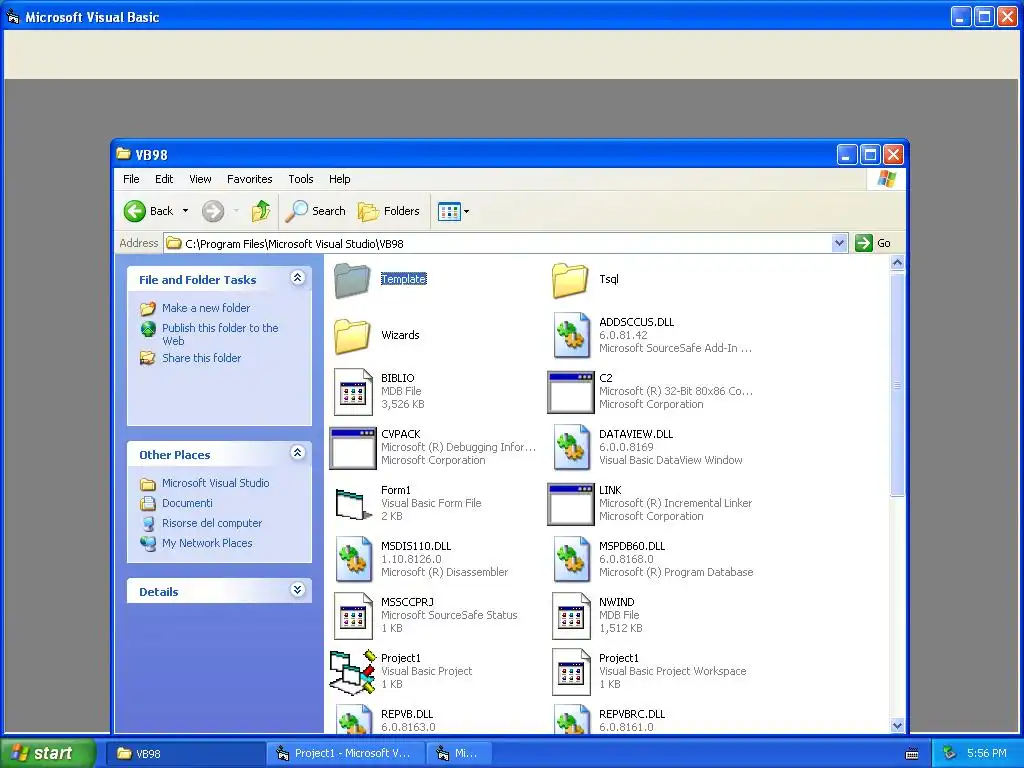The image size is (1024, 768).
Task: Click the vertical scrollbar thumb in file list
Action: [x=897, y=385]
